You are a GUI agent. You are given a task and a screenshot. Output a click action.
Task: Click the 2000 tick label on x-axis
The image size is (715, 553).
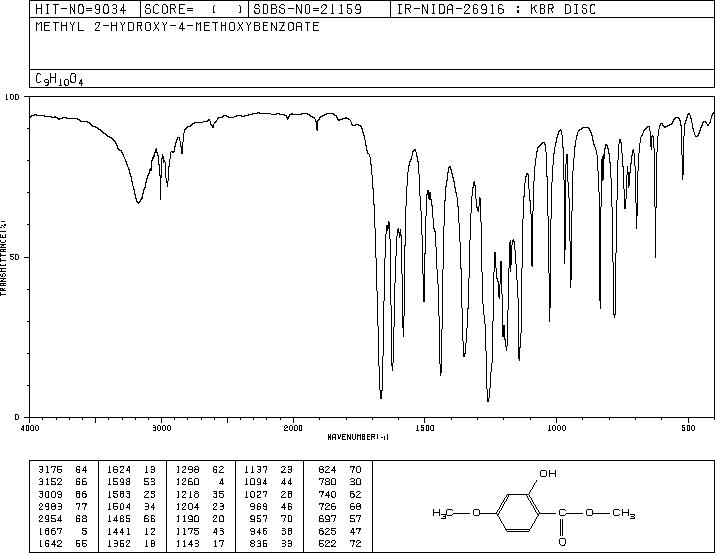click(293, 428)
